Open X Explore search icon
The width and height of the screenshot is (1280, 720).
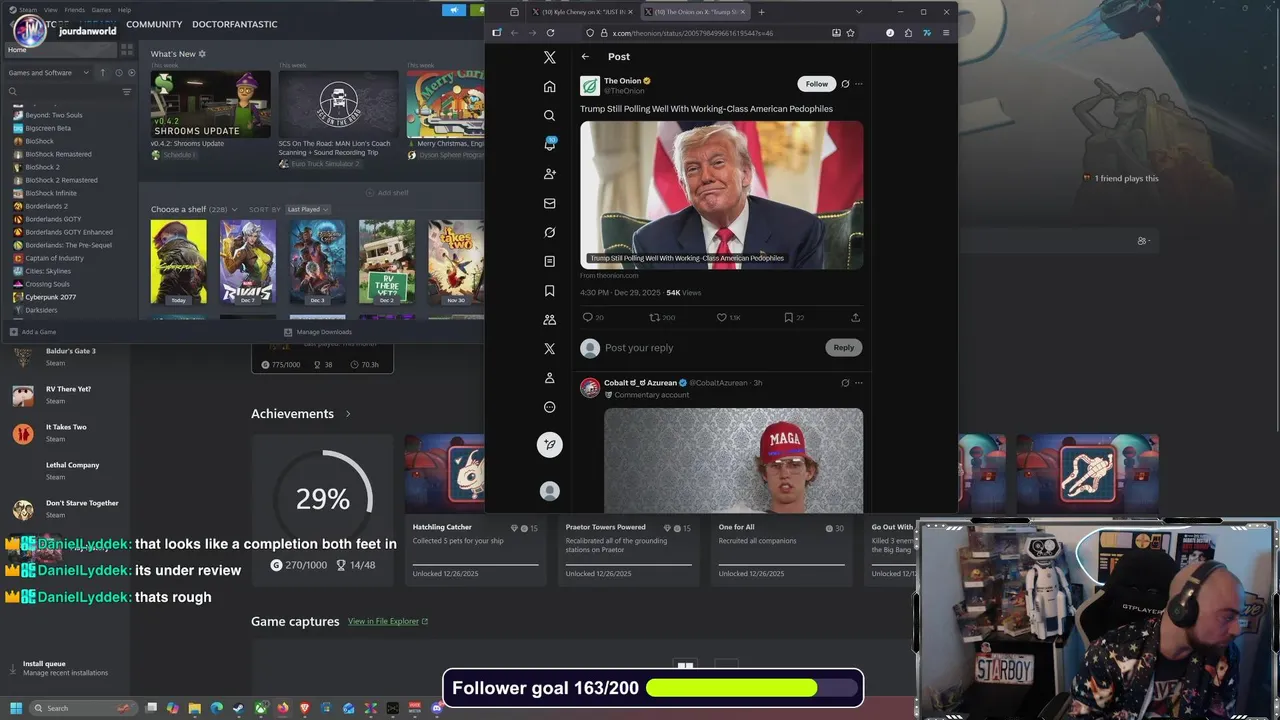[549, 115]
